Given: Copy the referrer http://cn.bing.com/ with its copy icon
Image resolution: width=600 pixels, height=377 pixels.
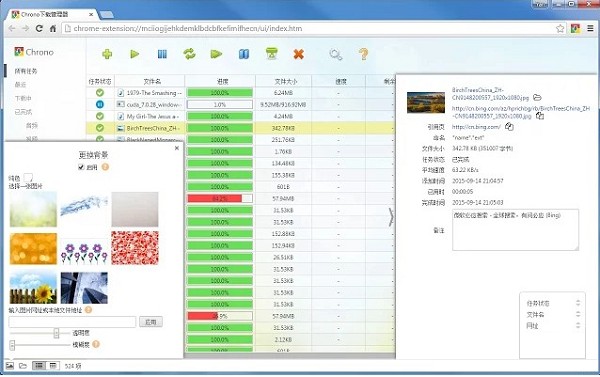Looking at the screenshot, I should pyautogui.click(x=509, y=126).
